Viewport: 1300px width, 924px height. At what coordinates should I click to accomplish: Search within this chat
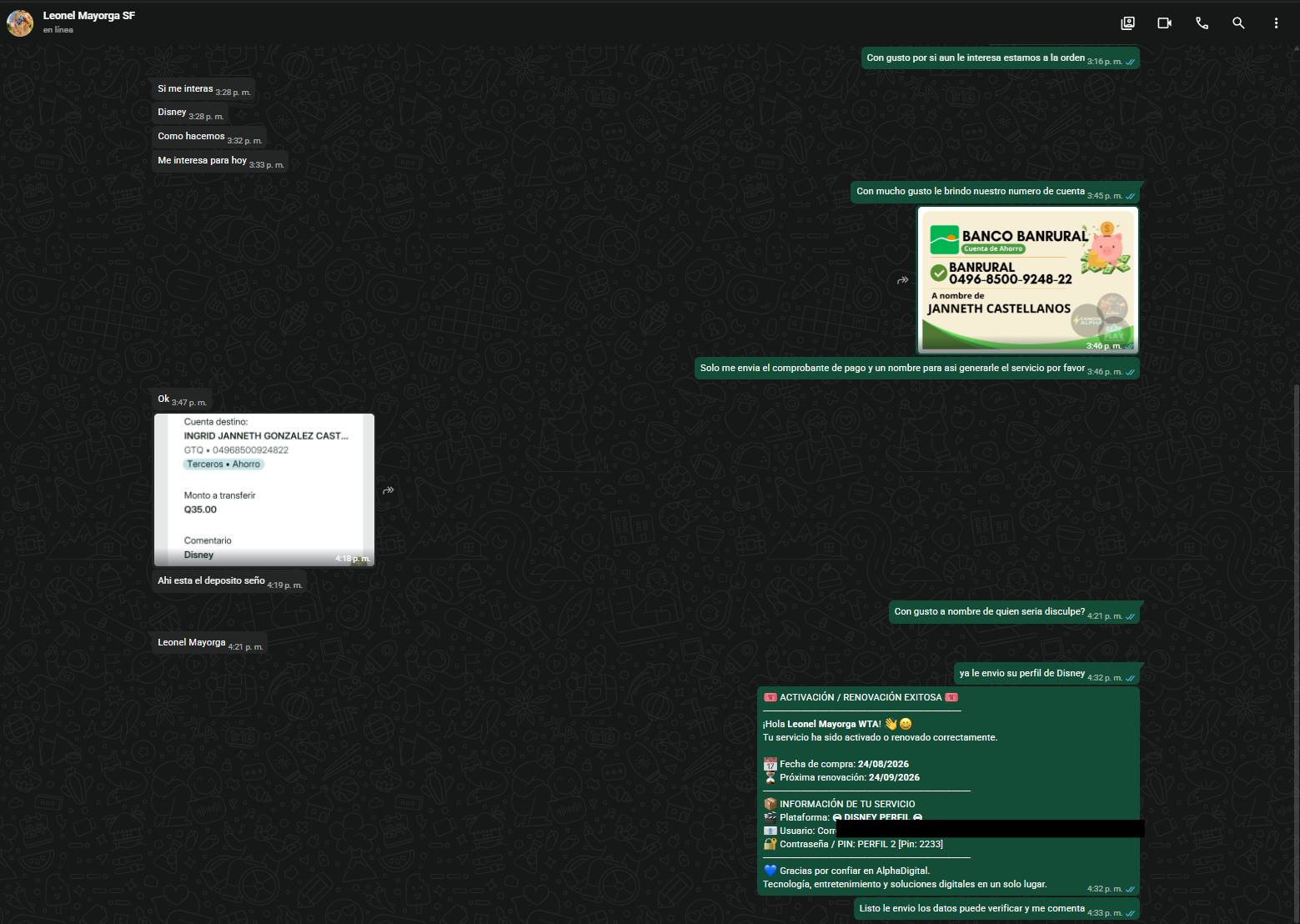point(1238,23)
